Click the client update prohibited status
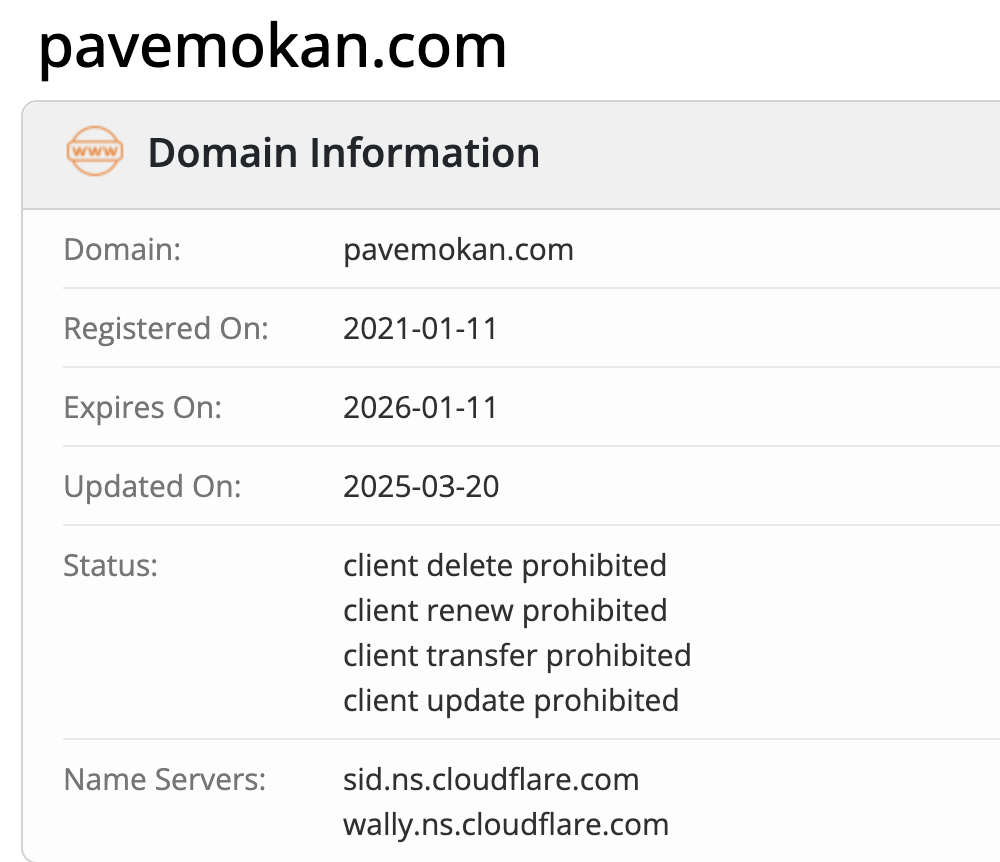The height and width of the screenshot is (862, 1000). coord(511,701)
